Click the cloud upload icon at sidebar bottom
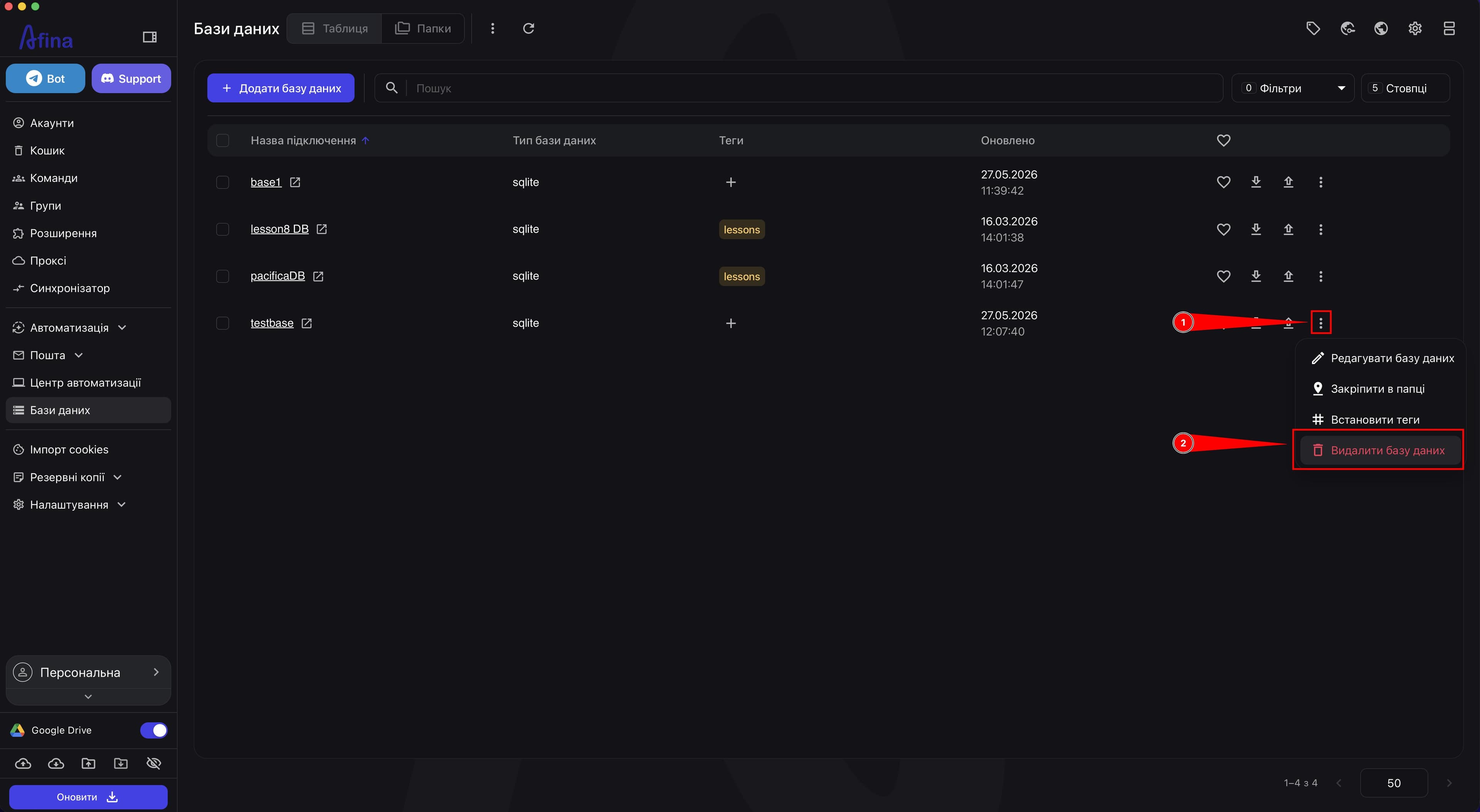The width and height of the screenshot is (1480, 812). coord(23,763)
